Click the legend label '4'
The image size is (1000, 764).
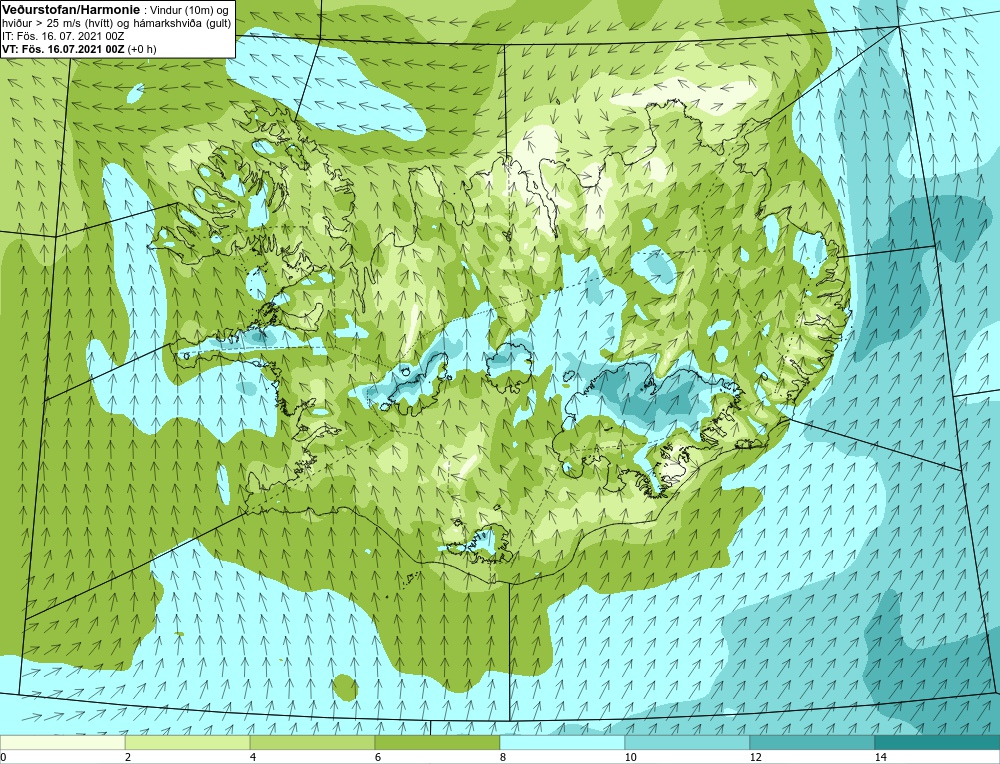[253, 757]
